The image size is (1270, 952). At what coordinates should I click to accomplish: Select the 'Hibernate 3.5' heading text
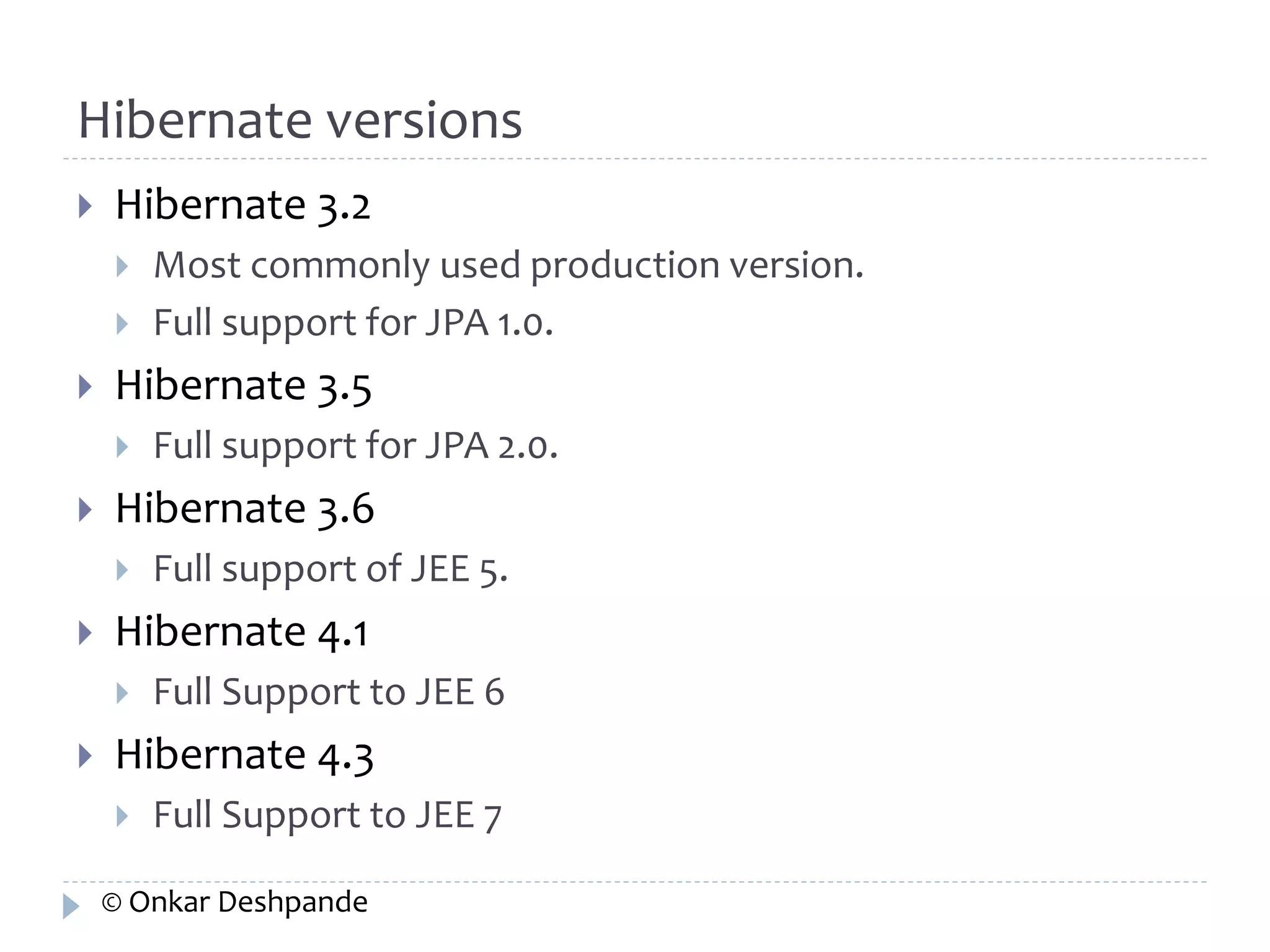point(244,386)
